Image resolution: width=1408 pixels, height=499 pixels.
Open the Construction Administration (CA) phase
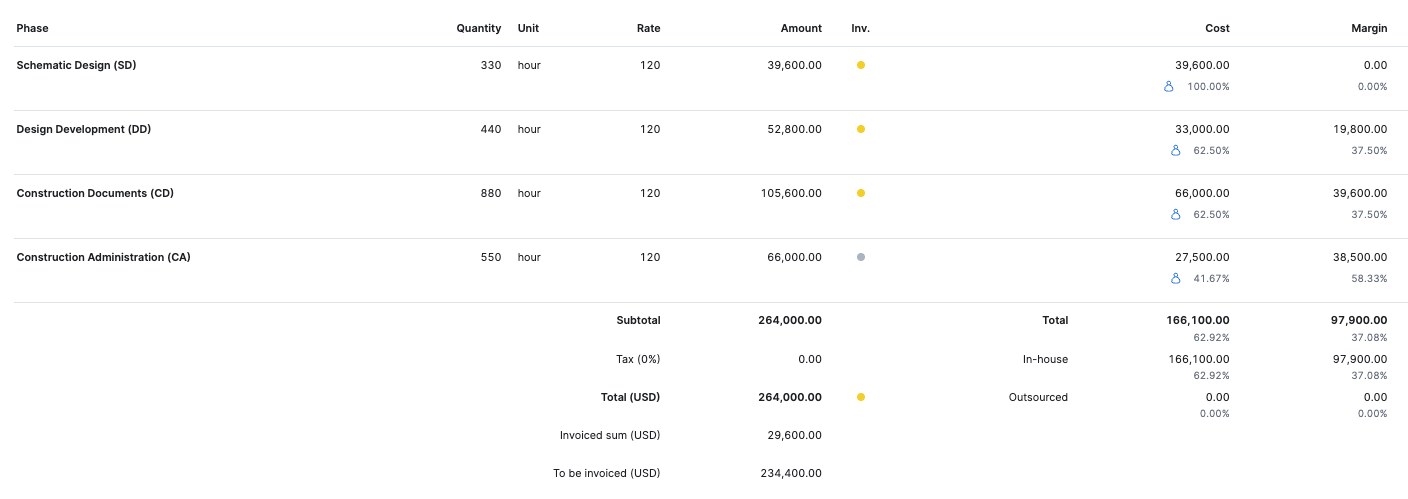pos(104,257)
